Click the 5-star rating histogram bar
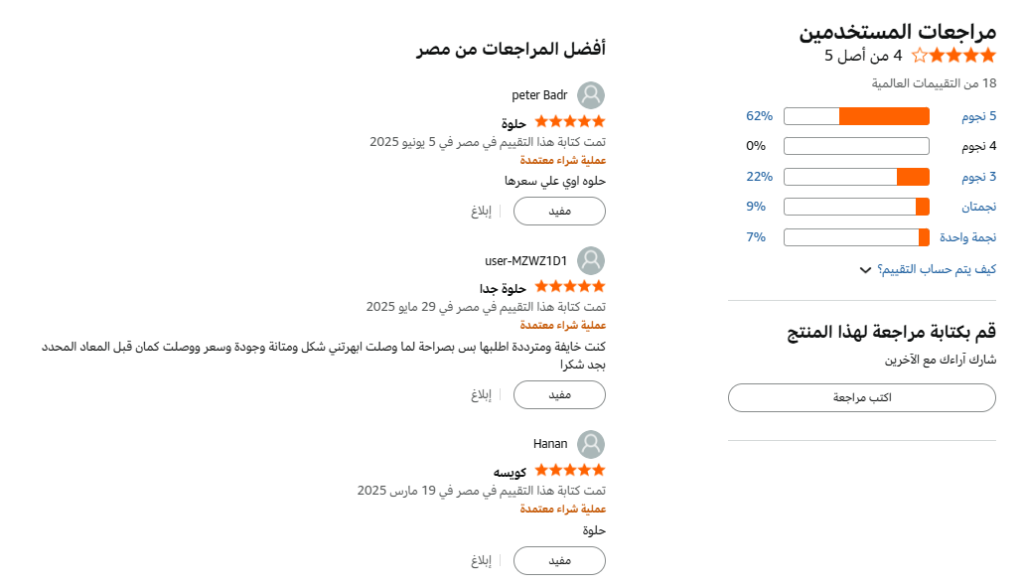 pos(857,116)
